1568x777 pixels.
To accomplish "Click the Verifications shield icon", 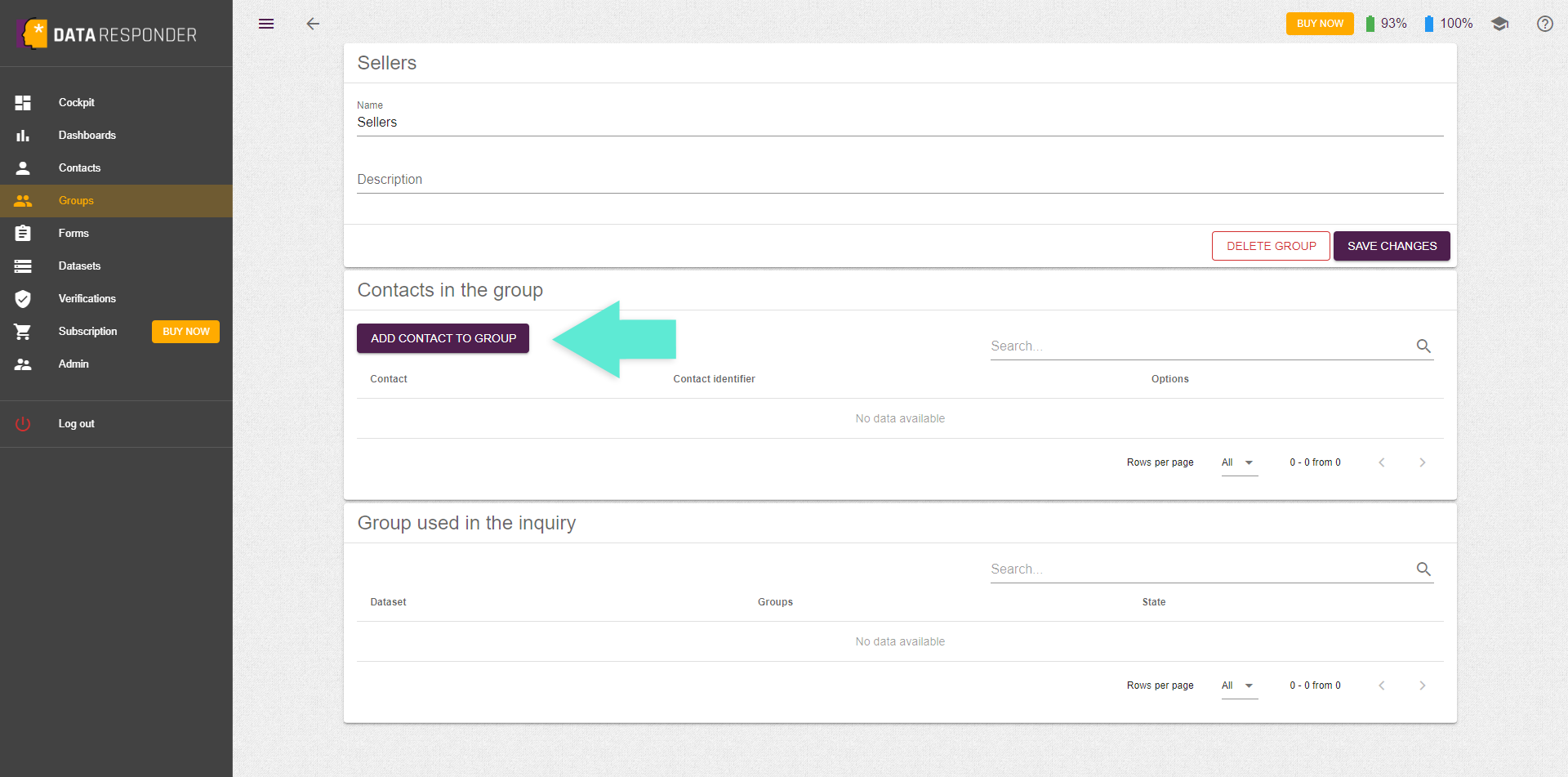I will click(x=23, y=298).
